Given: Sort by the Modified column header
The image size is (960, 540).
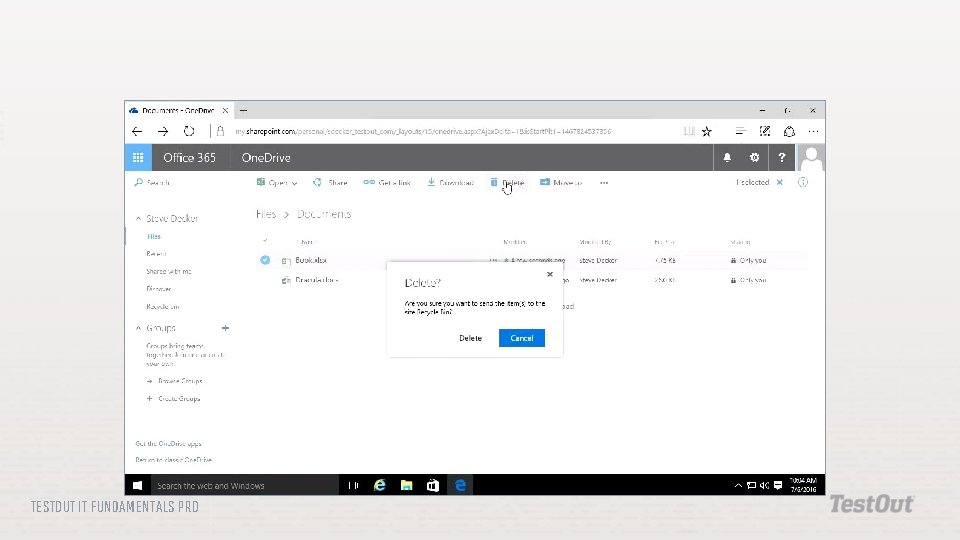Looking at the screenshot, I should [515, 242].
